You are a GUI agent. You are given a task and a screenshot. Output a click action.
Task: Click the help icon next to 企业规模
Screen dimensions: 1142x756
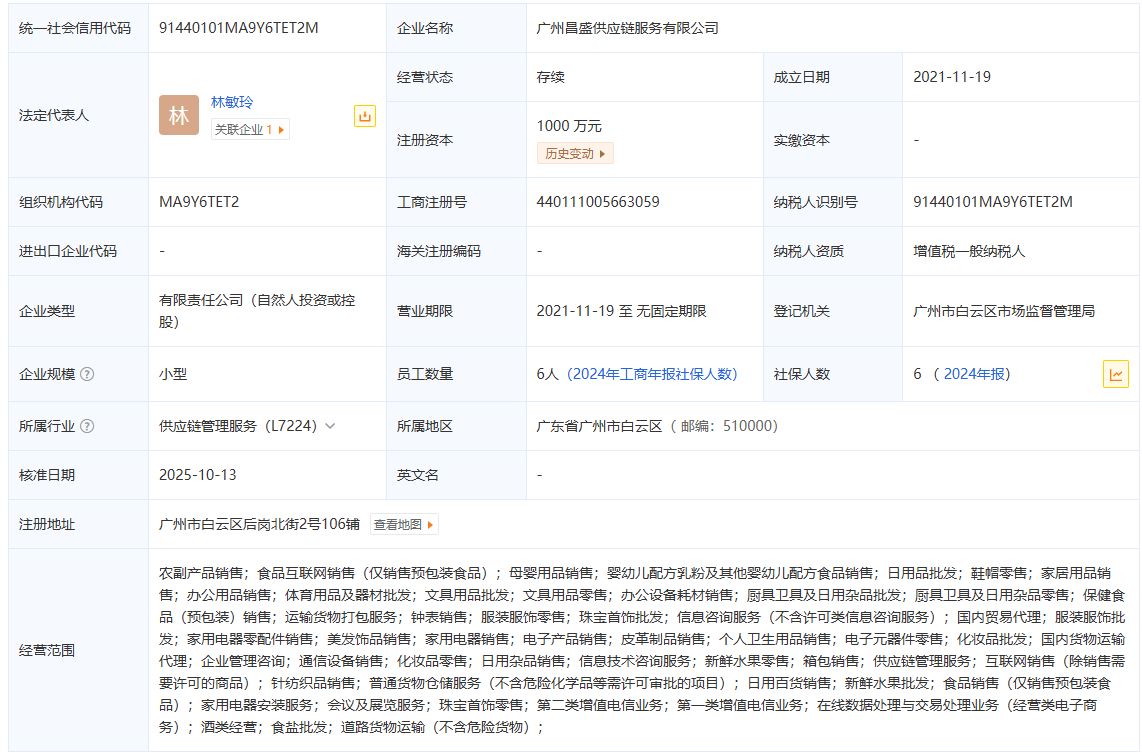click(x=87, y=374)
